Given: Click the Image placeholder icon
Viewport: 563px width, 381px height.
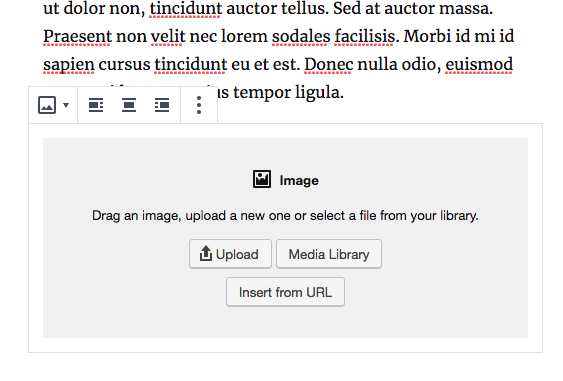Looking at the screenshot, I should point(262,179).
